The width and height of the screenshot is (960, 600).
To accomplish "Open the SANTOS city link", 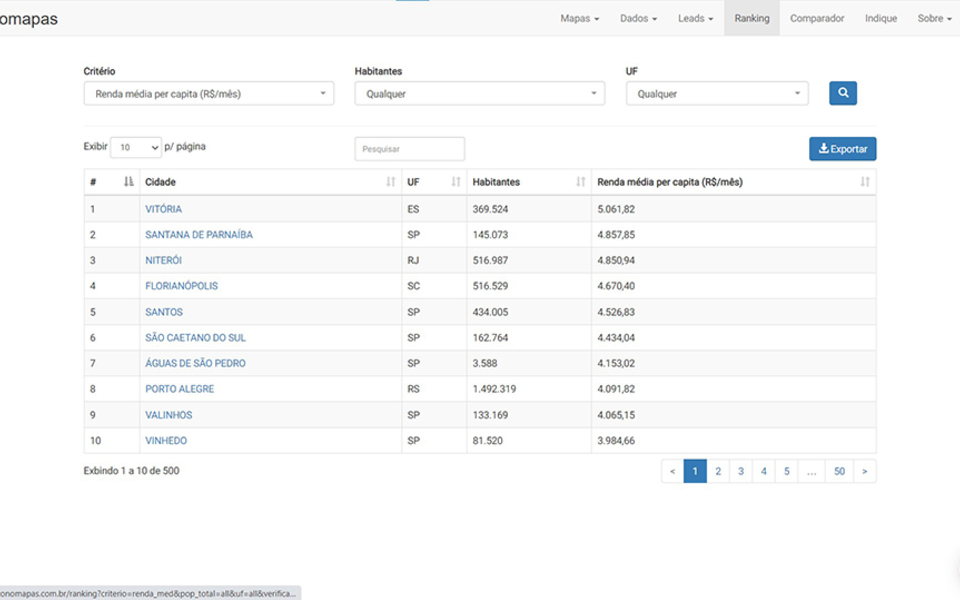I will (164, 312).
